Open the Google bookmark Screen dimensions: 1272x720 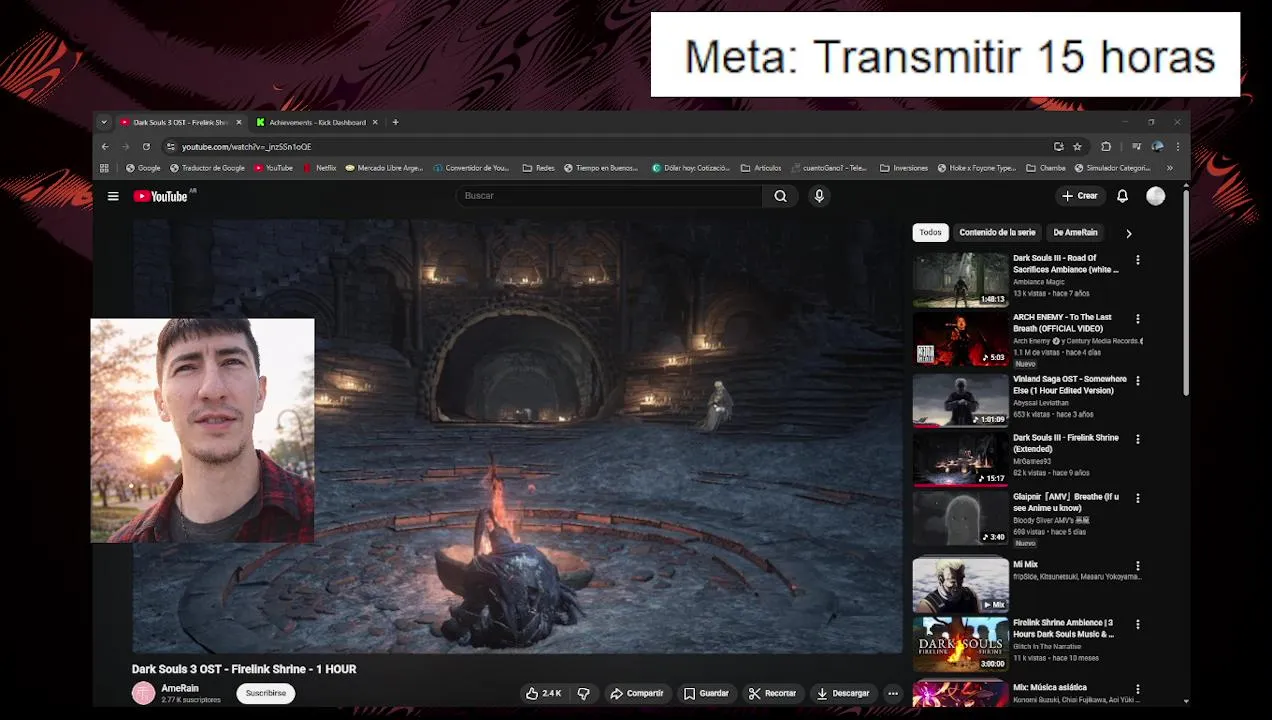pyautogui.click(x=143, y=168)
